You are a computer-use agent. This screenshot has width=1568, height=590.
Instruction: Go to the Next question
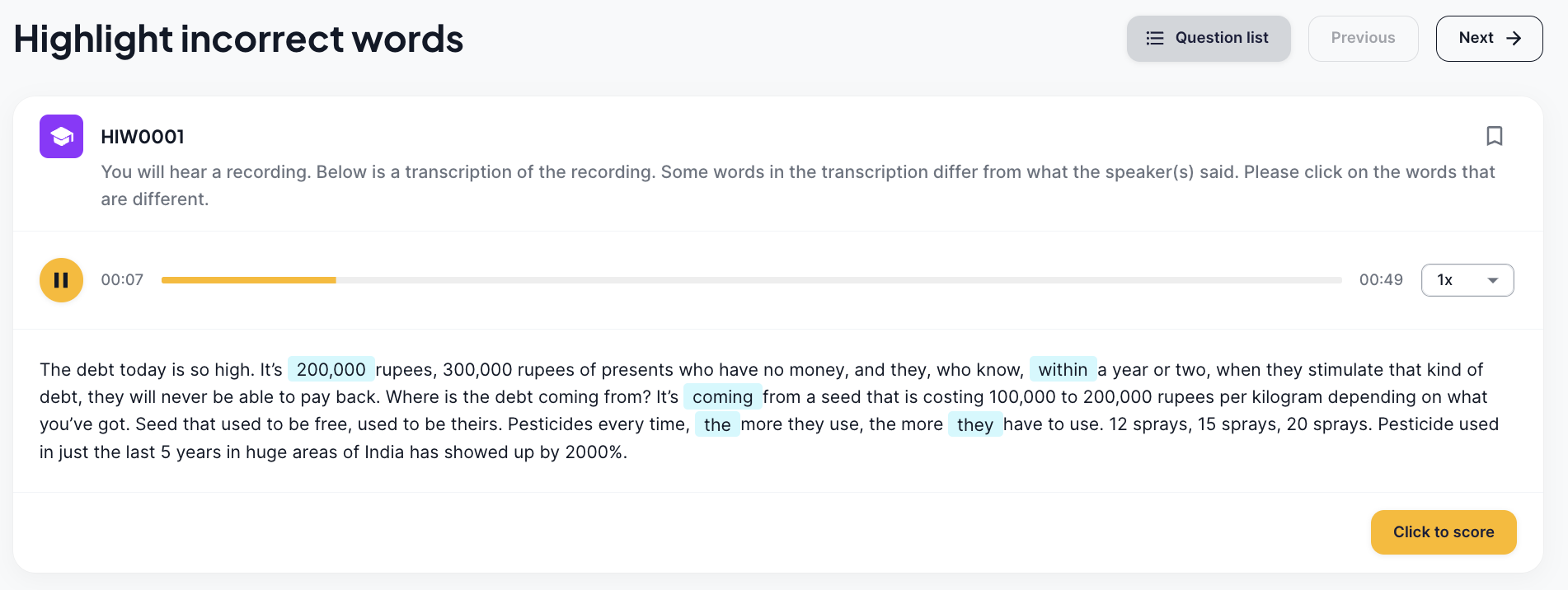(1489, 38)
